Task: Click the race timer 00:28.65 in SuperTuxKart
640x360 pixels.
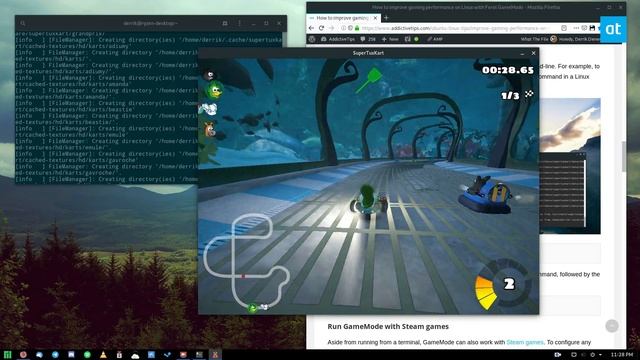Action: [508, 70]
